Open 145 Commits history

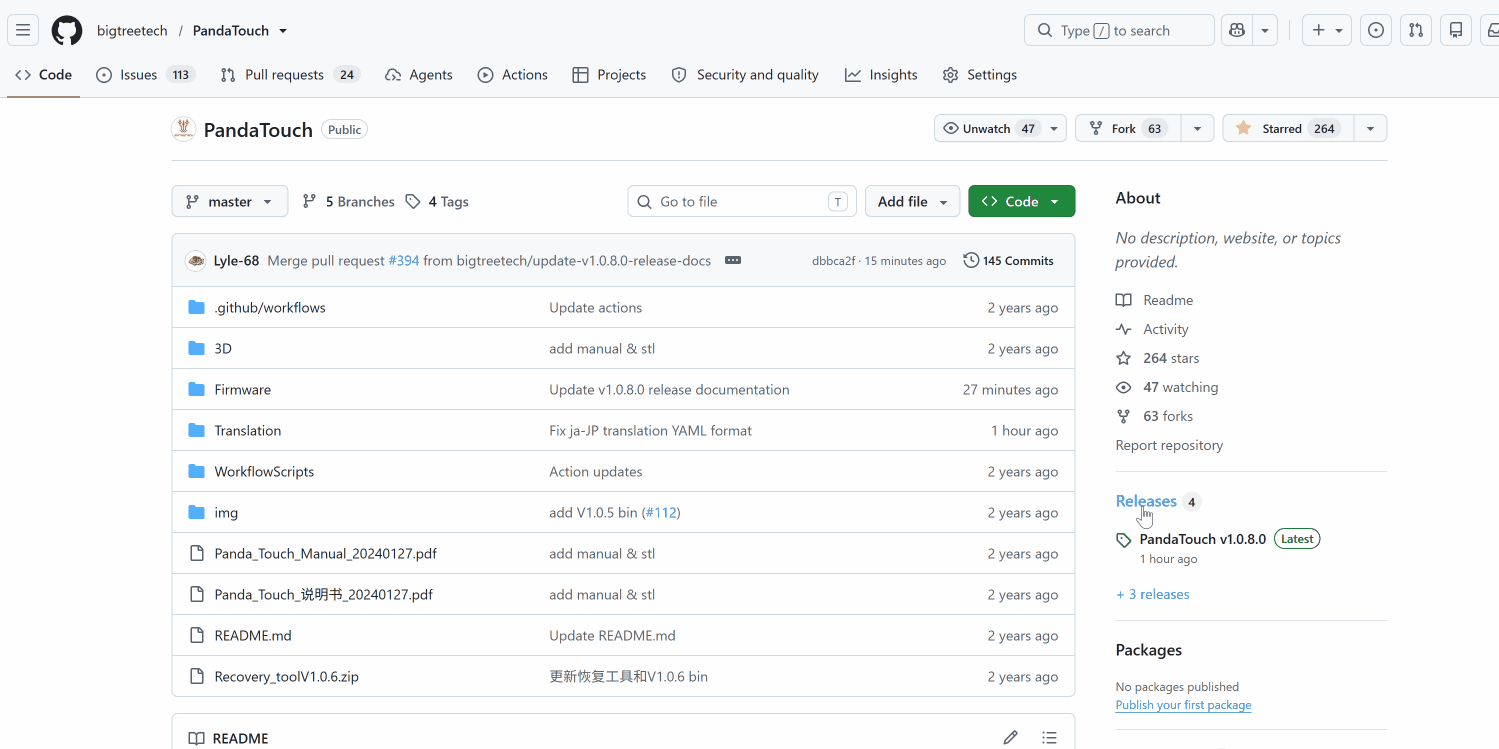pyautogui.click(x=1008, y=261)
